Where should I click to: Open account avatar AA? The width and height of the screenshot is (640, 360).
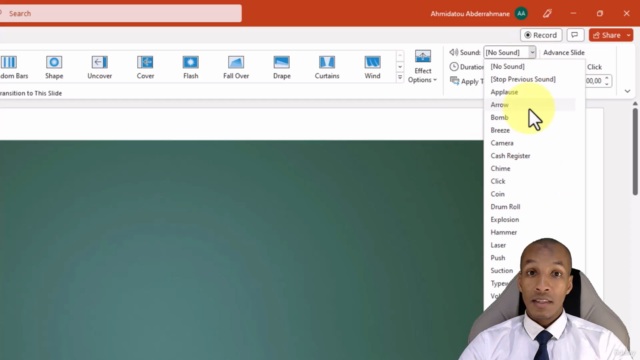pos(521,13)
